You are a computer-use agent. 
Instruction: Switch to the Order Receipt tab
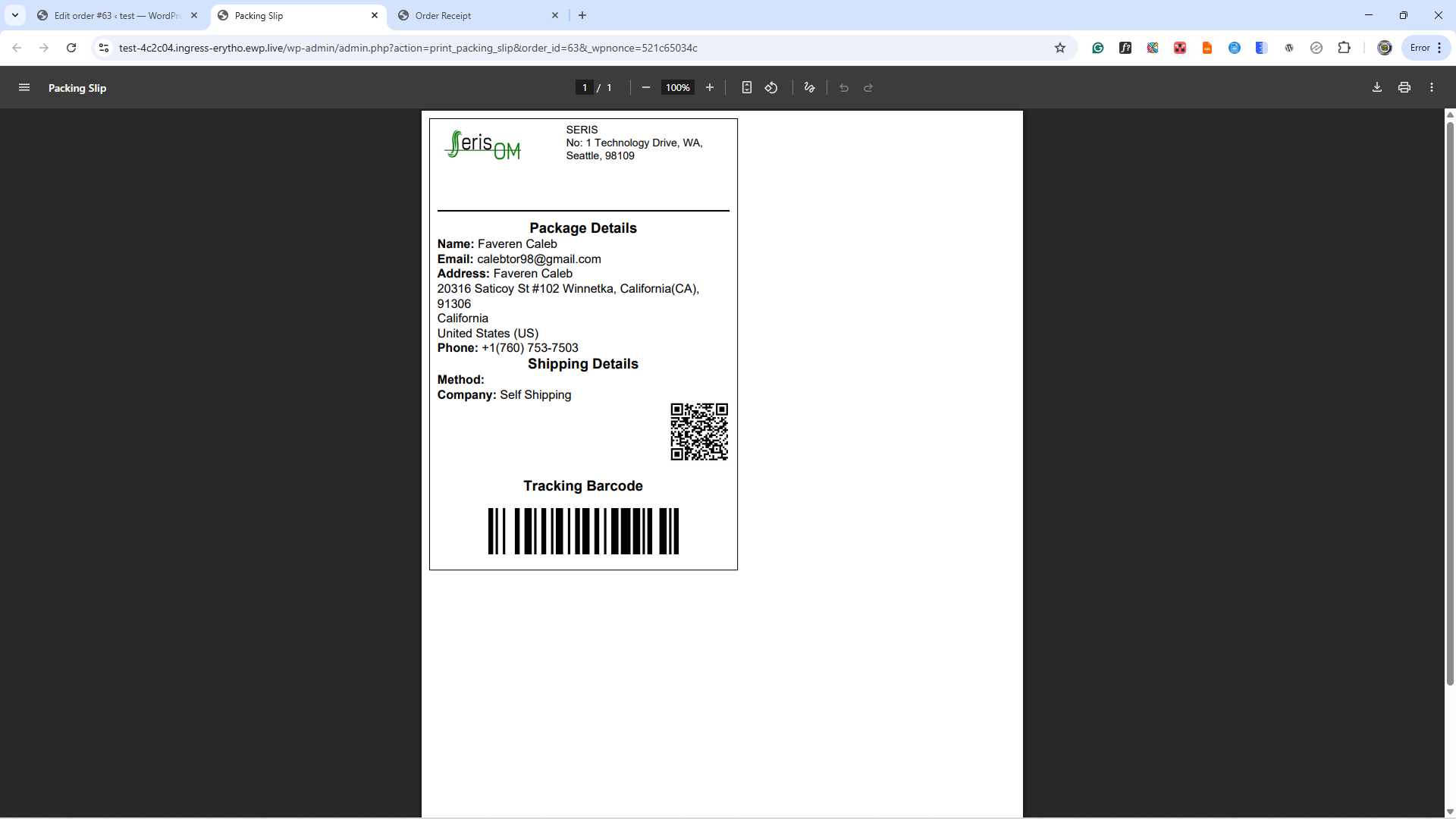(x=470, y=15)
